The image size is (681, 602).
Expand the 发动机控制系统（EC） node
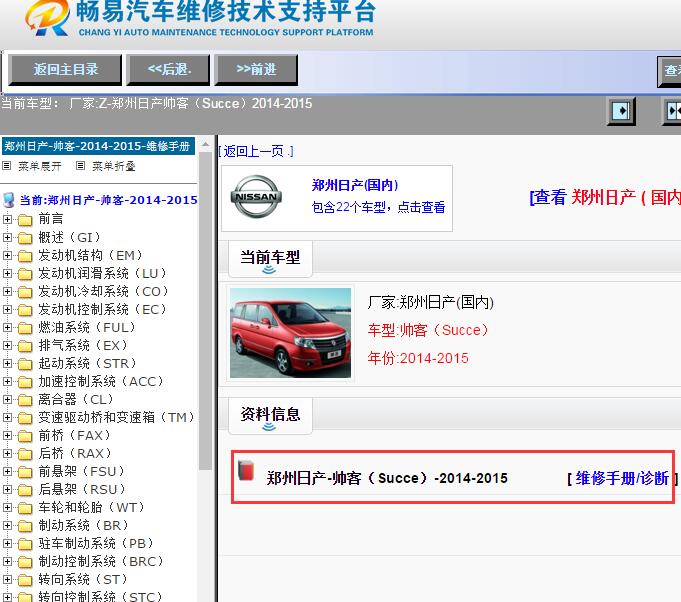pos(7,310)
